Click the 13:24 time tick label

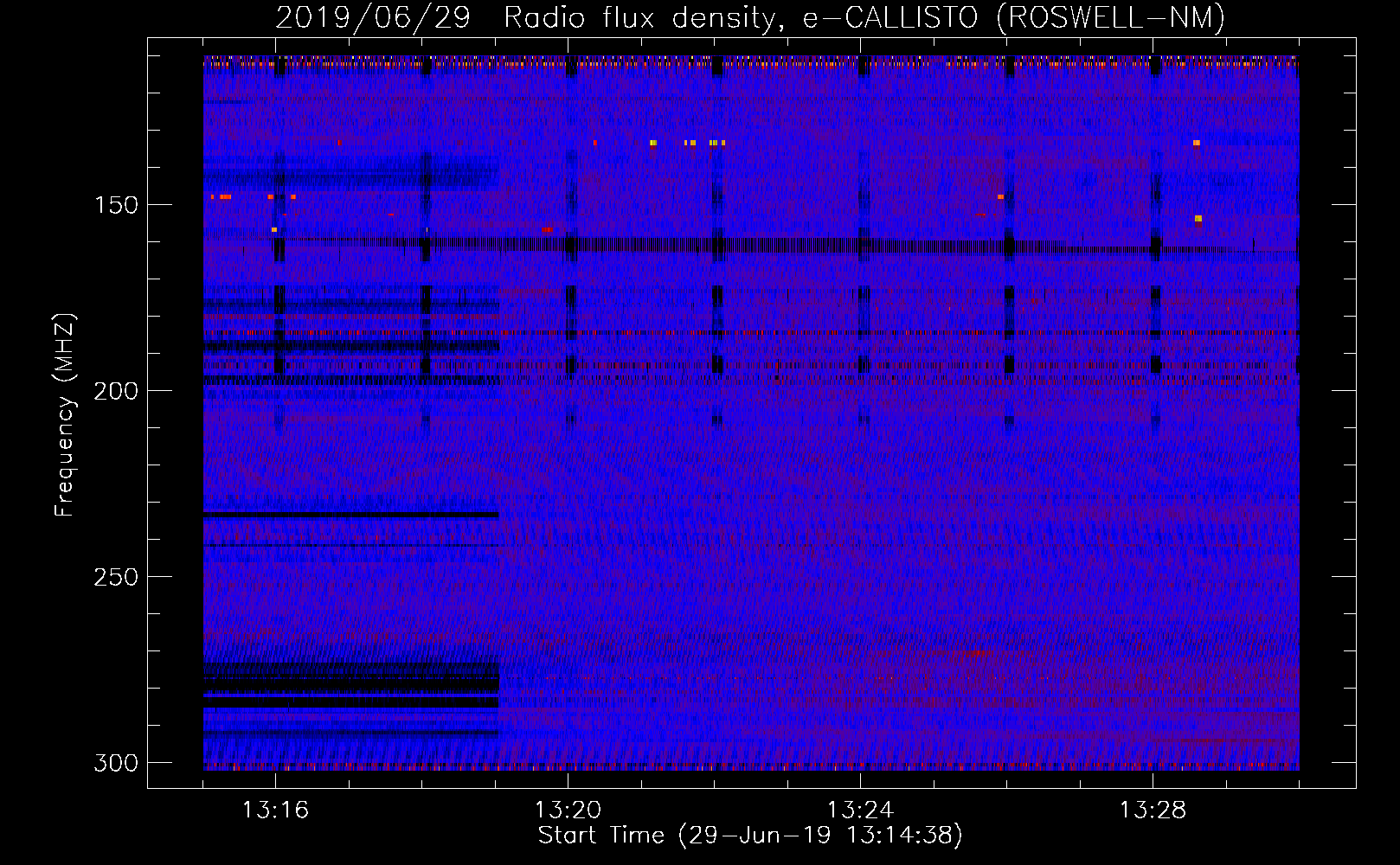(x=860, y=811)
